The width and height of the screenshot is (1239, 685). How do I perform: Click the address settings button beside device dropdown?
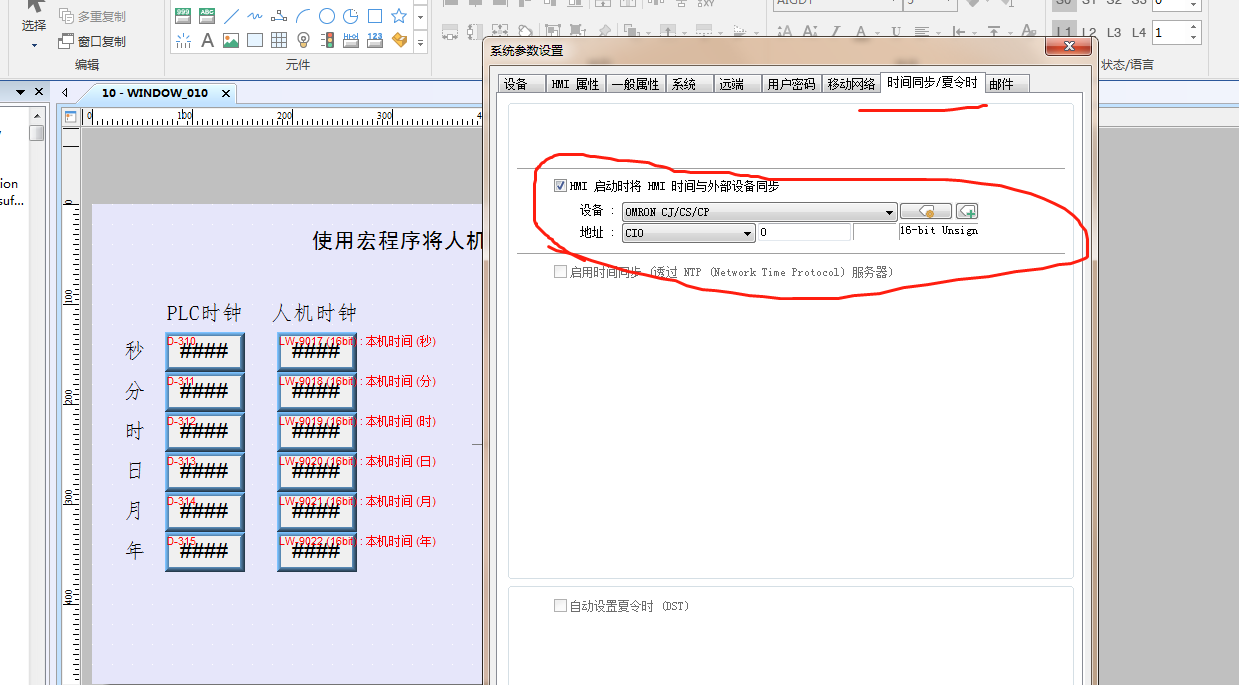pyautogui.click(x=925, y=211)
